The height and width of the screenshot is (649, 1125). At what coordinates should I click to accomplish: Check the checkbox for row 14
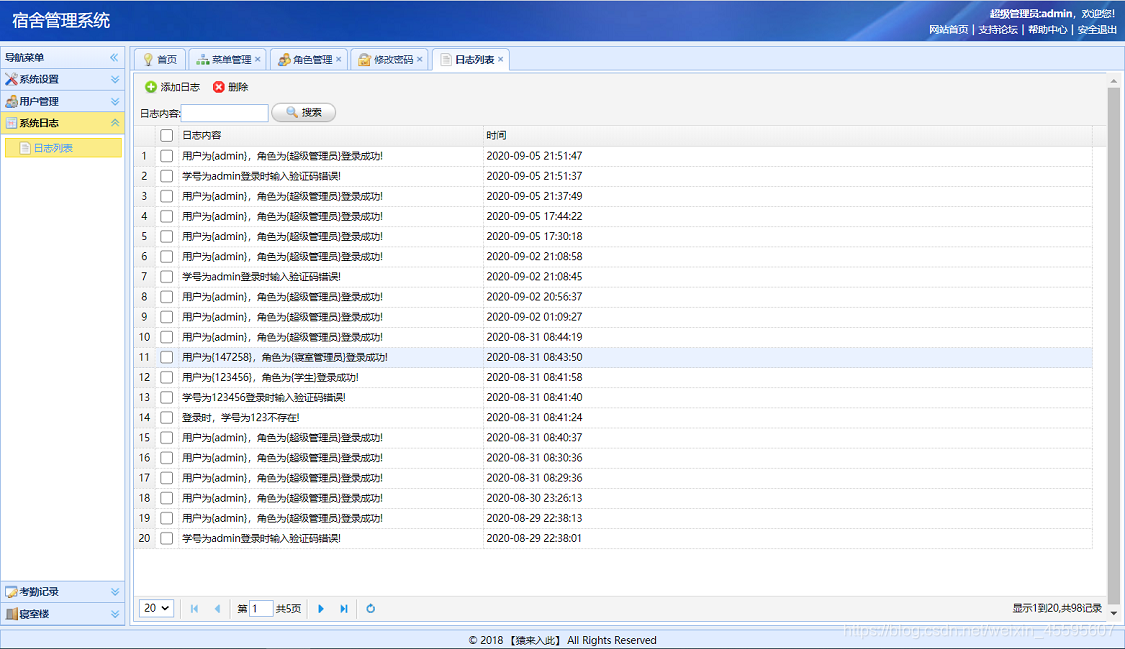click(166, 417)
